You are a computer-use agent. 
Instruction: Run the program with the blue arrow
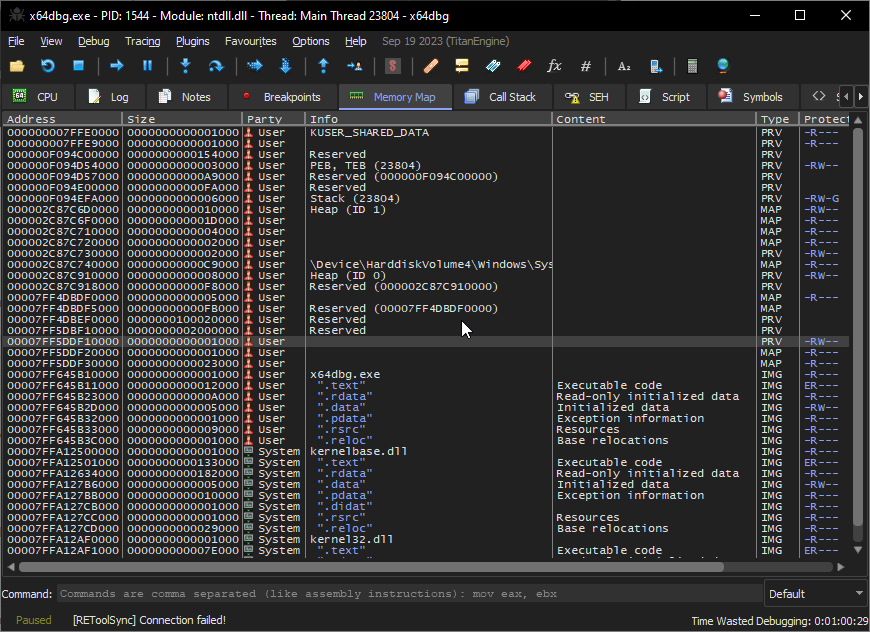116,66
